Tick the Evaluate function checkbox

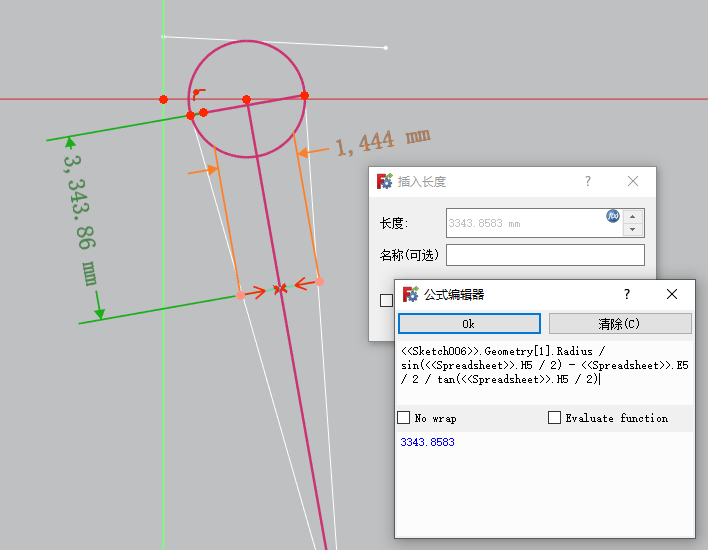554,418
